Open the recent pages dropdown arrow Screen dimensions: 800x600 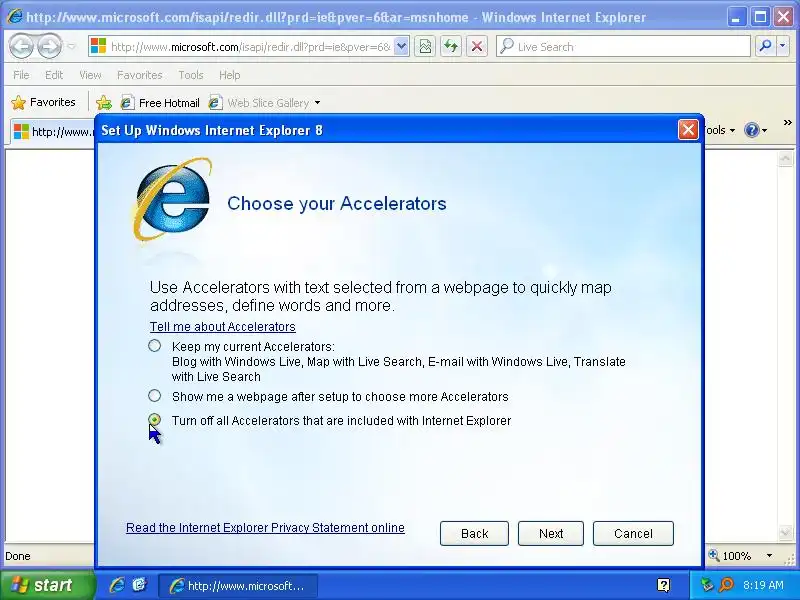pos(71,46)
